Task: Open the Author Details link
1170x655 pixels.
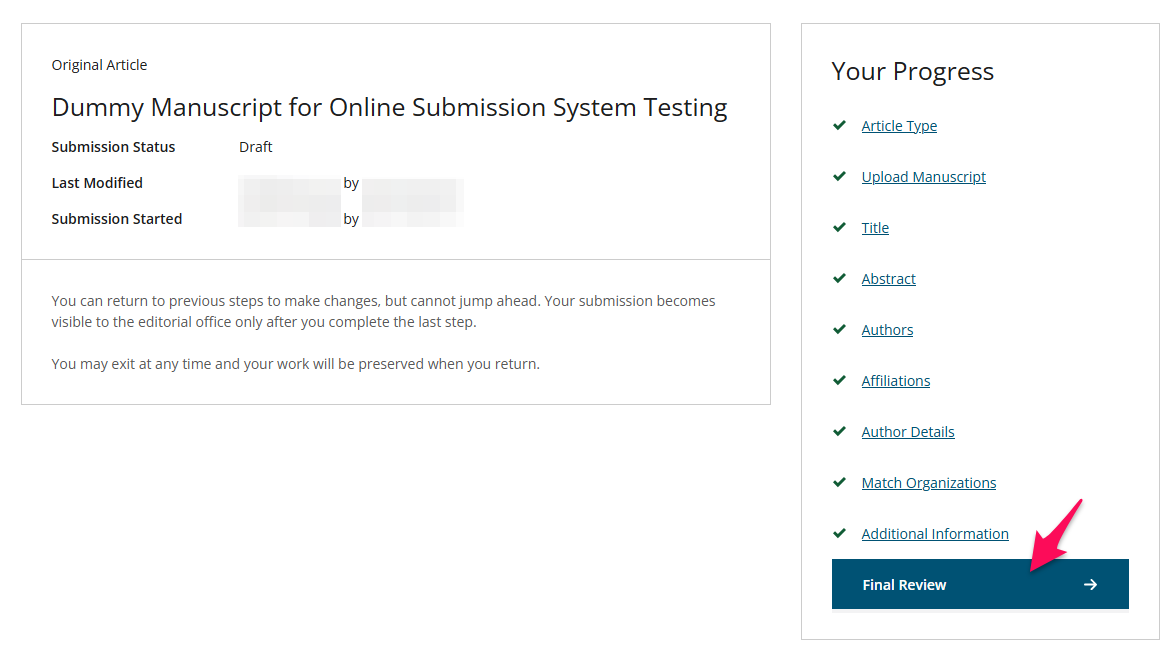Action: (x=908, y=432)
